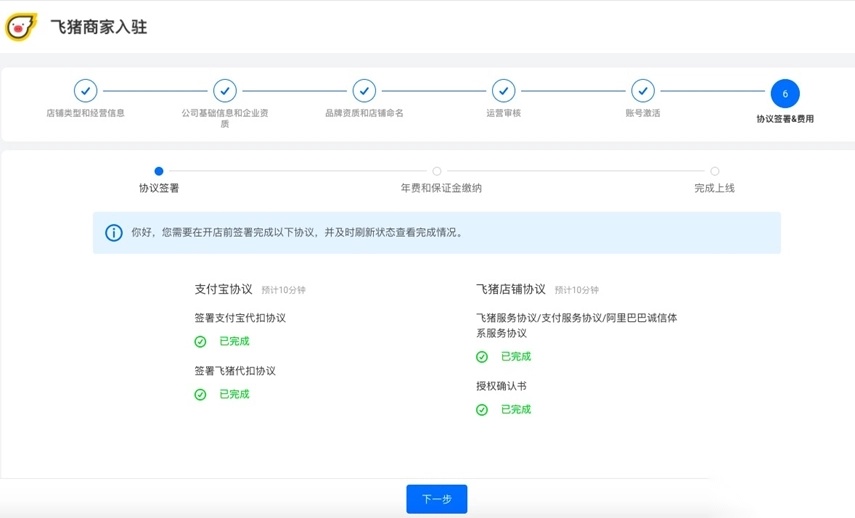Click 已完成 status under 签署支付宝代扣协议
This screenshot has width=855, height=518.
pos(234,341)
